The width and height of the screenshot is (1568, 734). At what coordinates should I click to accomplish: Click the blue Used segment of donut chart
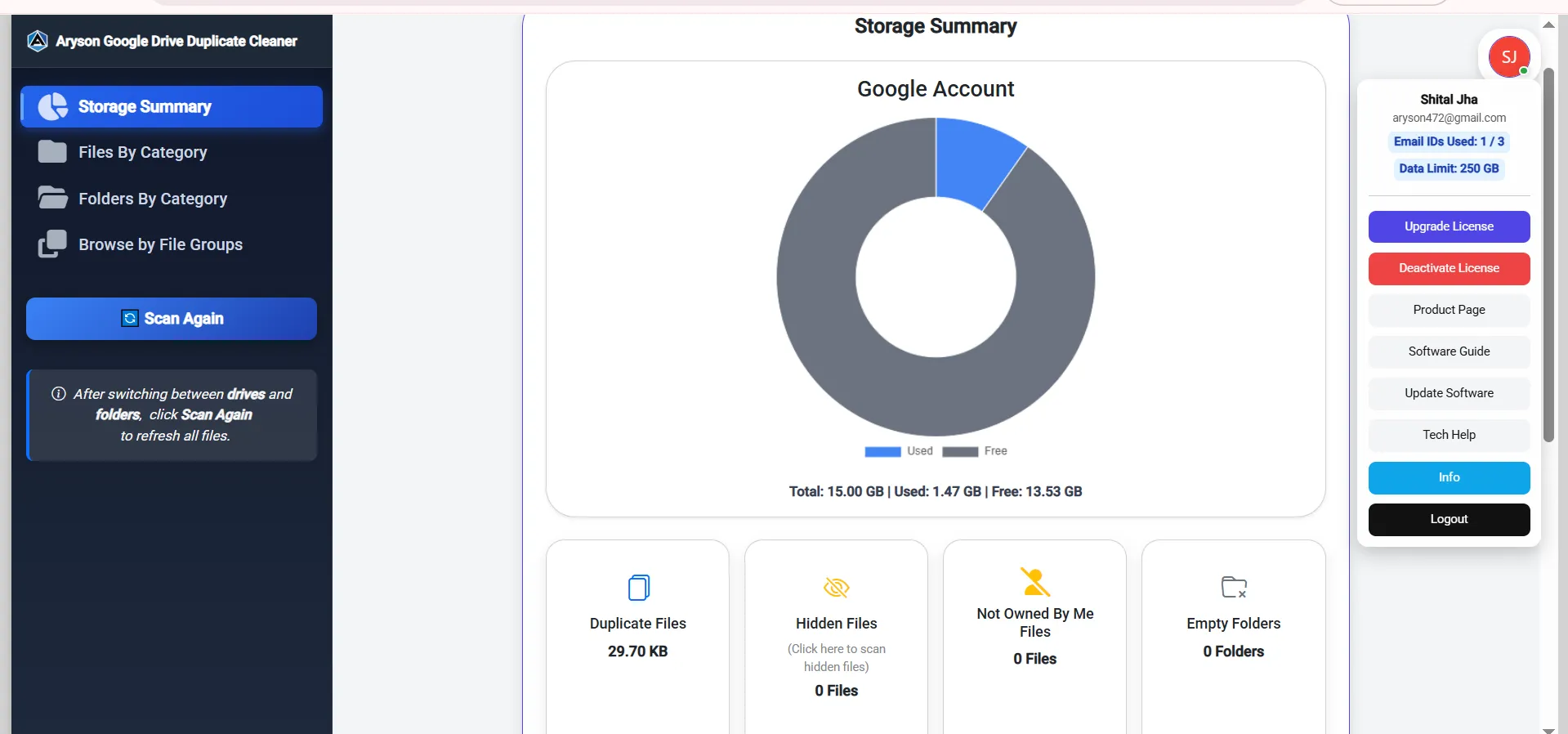click(x=972, y=161)
